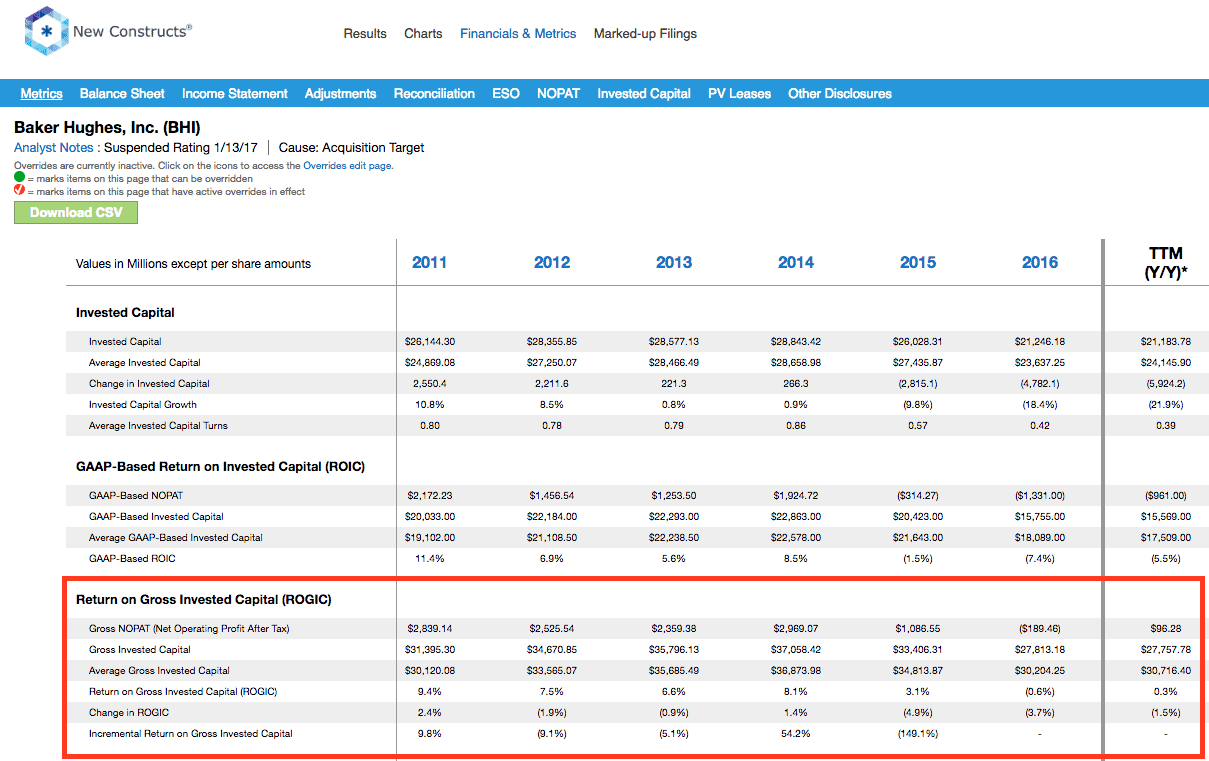Click the 2011 Invested Capital value $26,144.30
The width and height of the screenshot is (1209, 761).
pos(429,342)
